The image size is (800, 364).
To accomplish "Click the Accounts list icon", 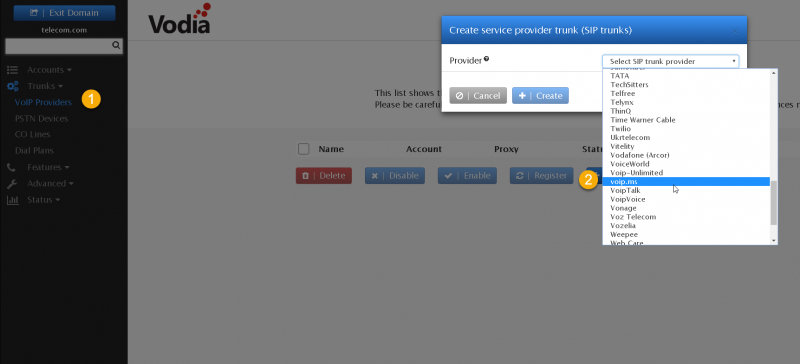I will coord(12,69).
